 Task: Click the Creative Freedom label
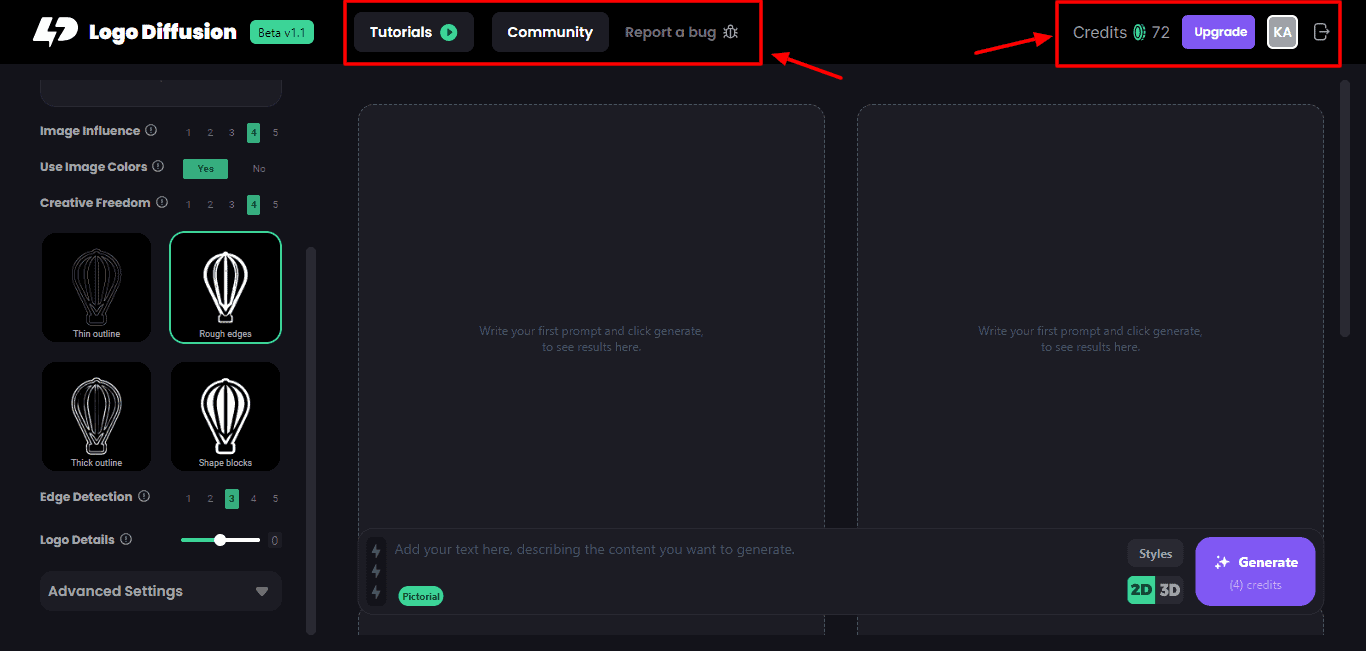pos(95,202)
